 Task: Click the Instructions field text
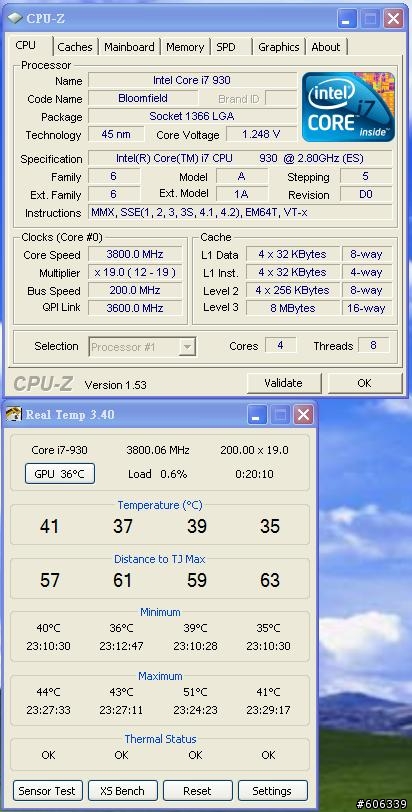click(240, 212)
